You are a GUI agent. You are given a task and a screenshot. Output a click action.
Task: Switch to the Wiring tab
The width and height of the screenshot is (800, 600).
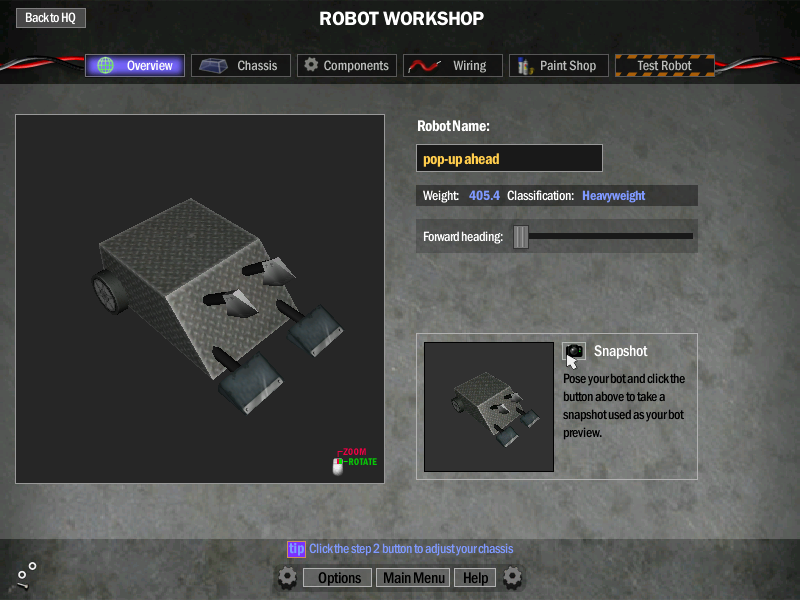click(453, 66)
